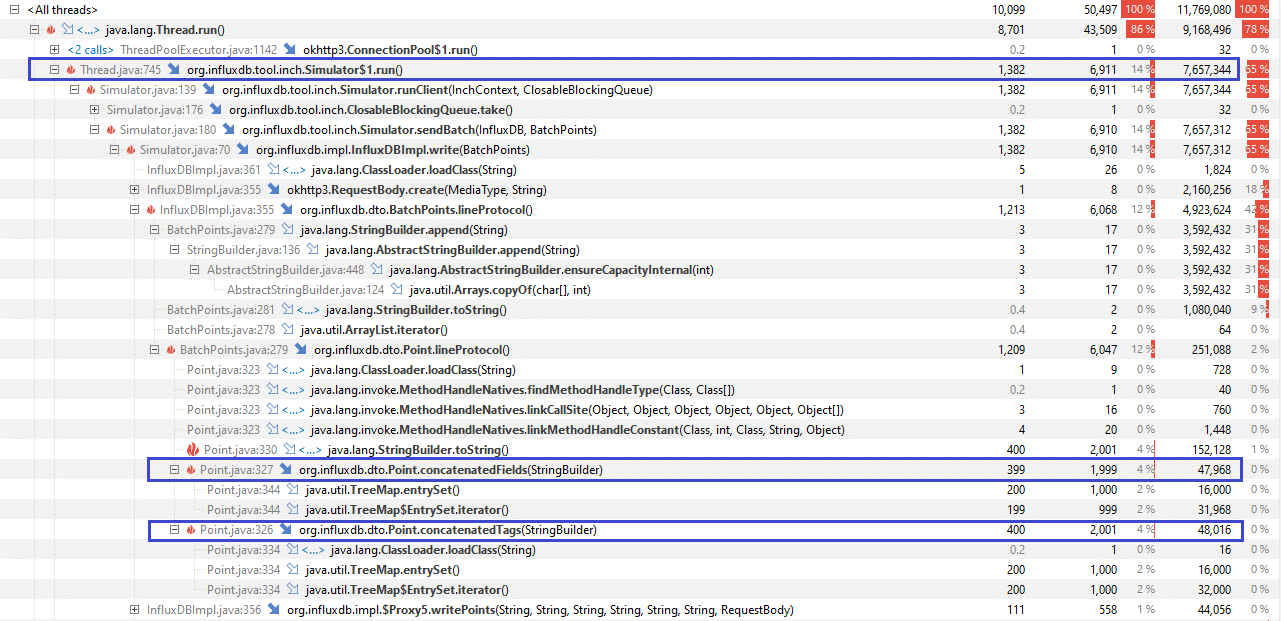The image size is (1281, 621).
Task: Click the flame icon before Thread.java:745
Action: point(71,70)
